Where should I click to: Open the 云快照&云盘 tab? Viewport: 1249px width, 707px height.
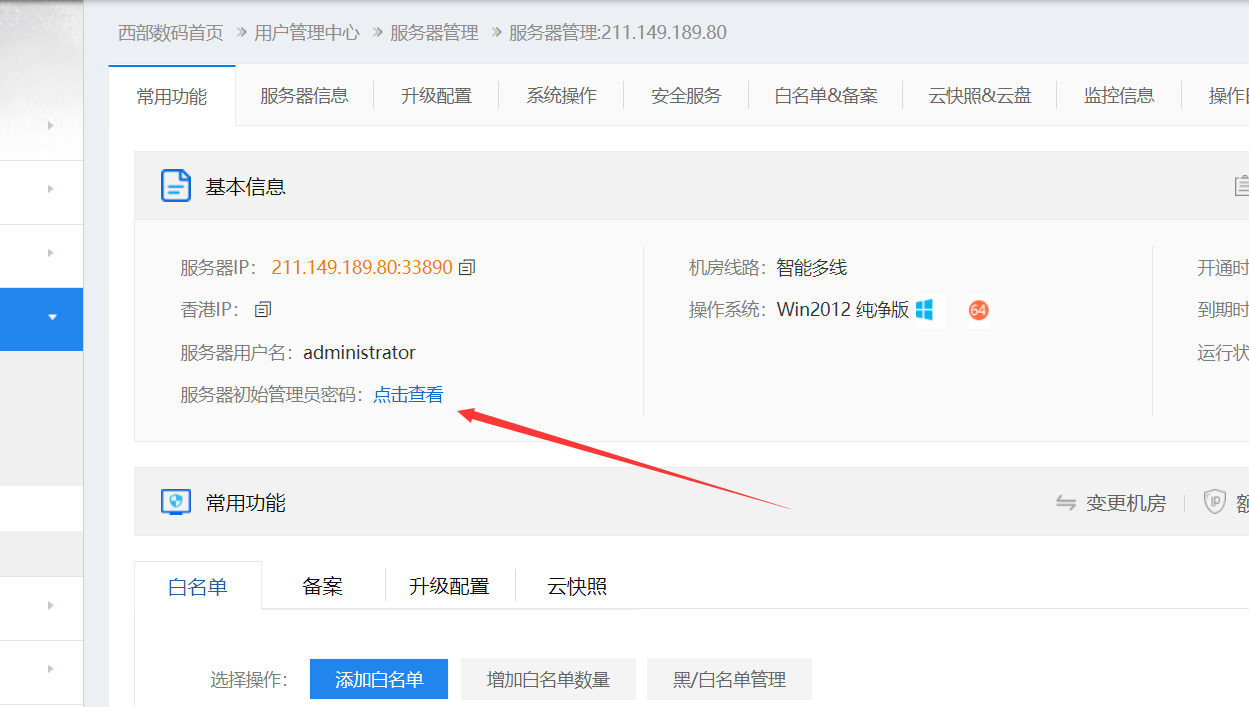(978, 95)
